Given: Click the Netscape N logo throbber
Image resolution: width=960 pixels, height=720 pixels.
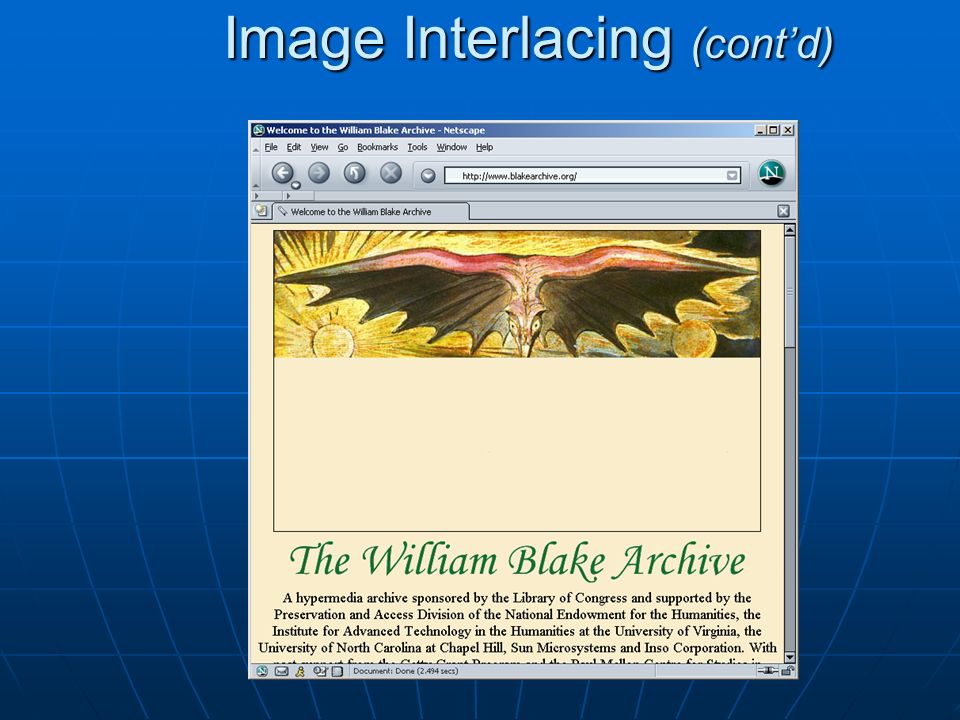Looking at the screenshot, I should tap(771, 173).
